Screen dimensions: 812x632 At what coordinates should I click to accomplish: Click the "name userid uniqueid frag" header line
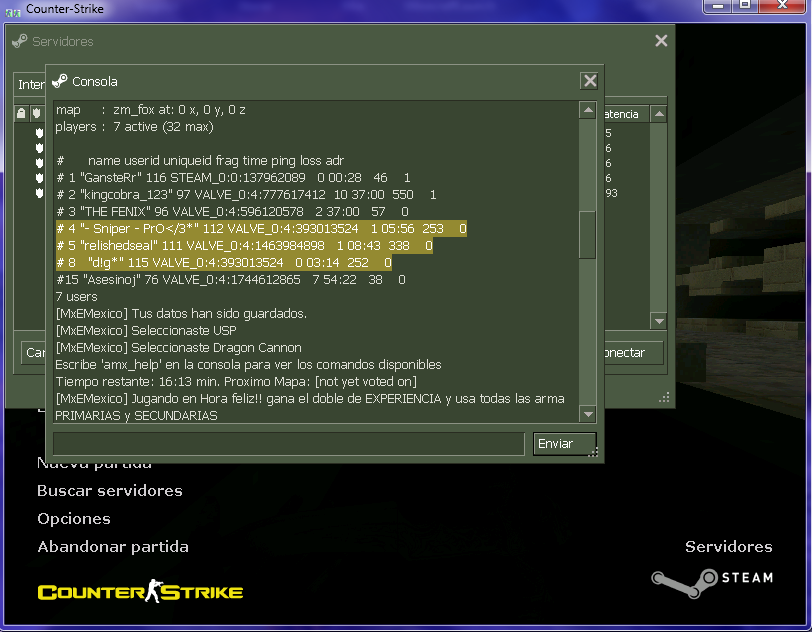click(x=200, y=161)
